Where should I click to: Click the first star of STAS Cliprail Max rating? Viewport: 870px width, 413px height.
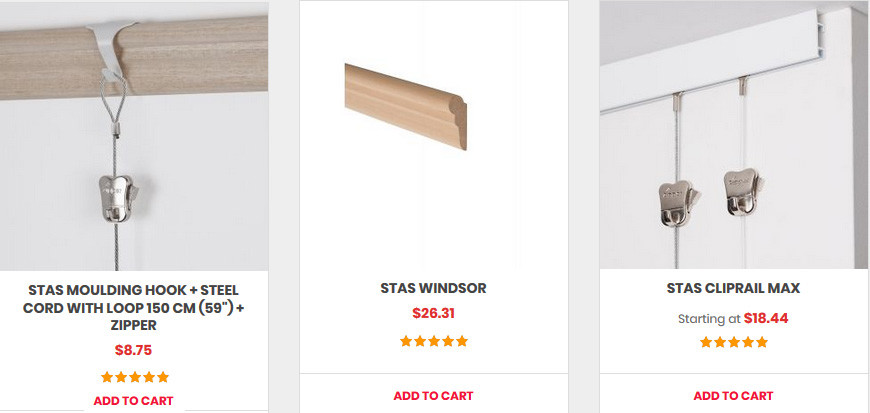[706, 342]
